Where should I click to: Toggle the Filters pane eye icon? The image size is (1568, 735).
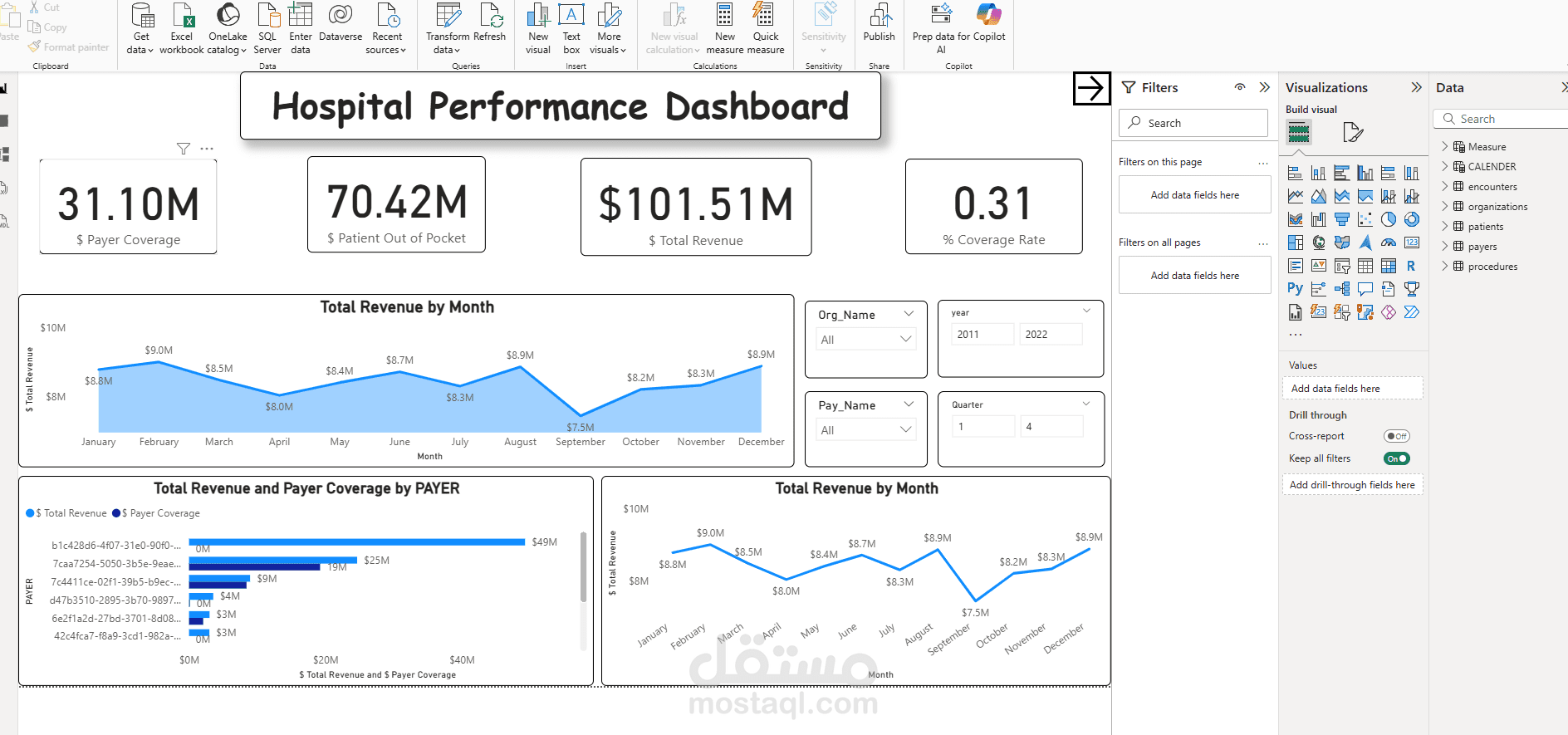tap(1240, 87)
